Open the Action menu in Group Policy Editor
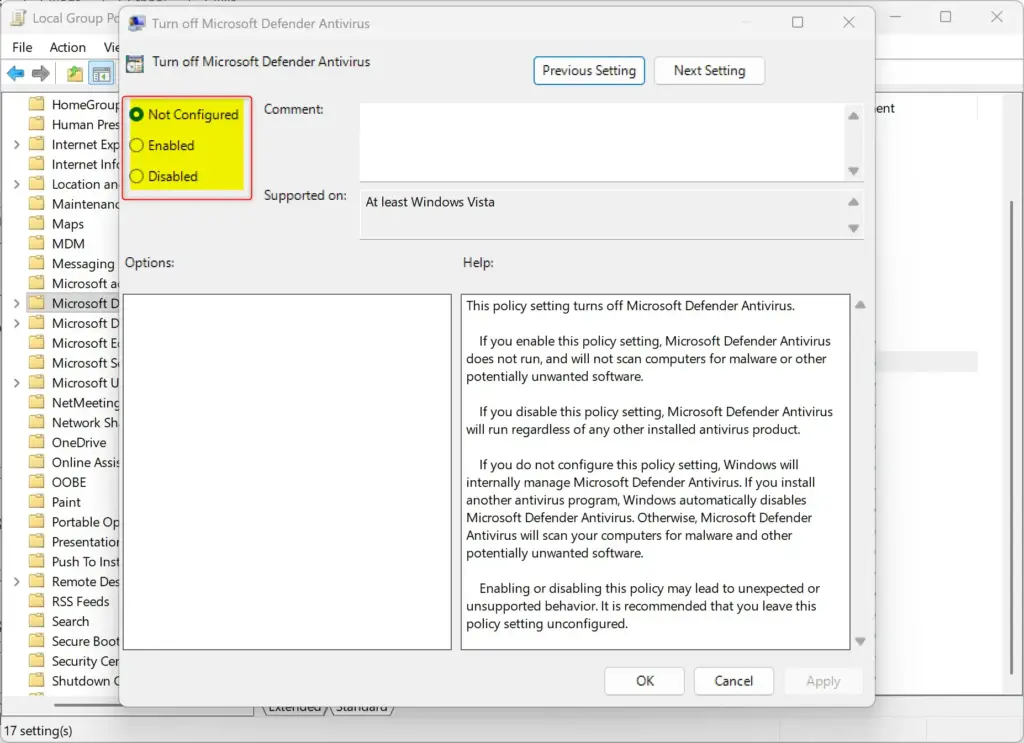This screenshot has width=1024, height=743. click(x=67, y=47)
